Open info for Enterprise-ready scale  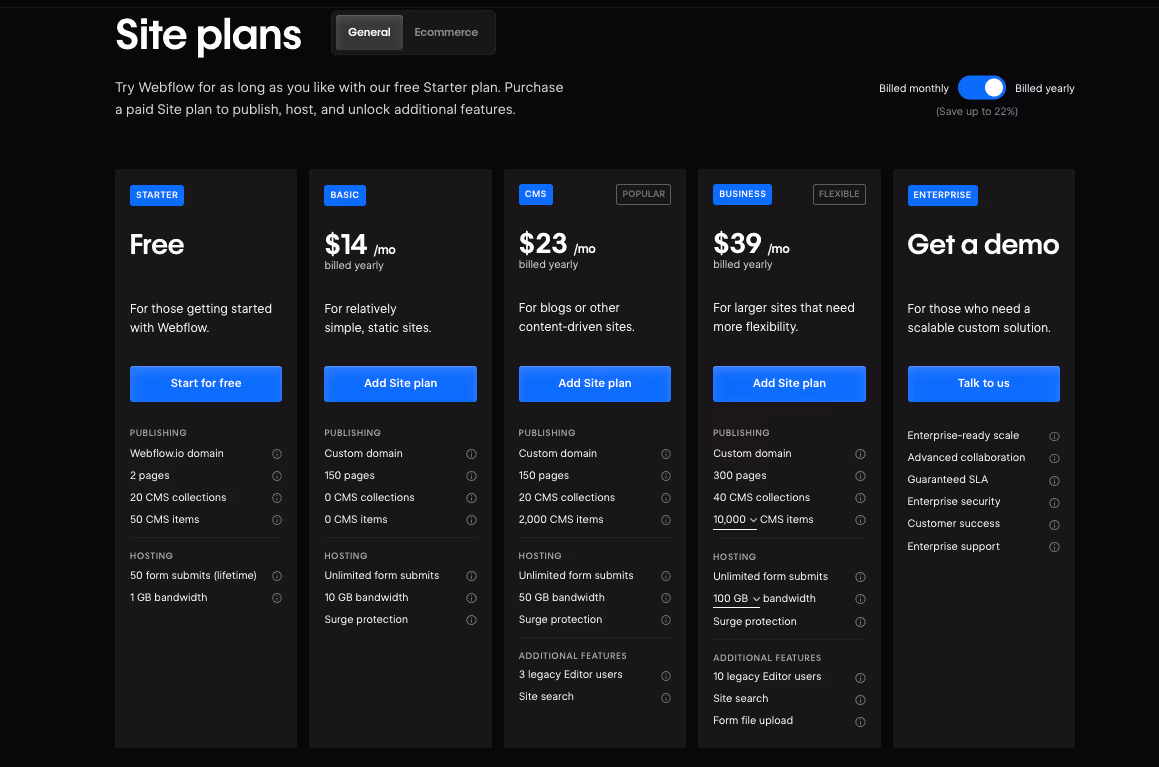[1054, 437]
